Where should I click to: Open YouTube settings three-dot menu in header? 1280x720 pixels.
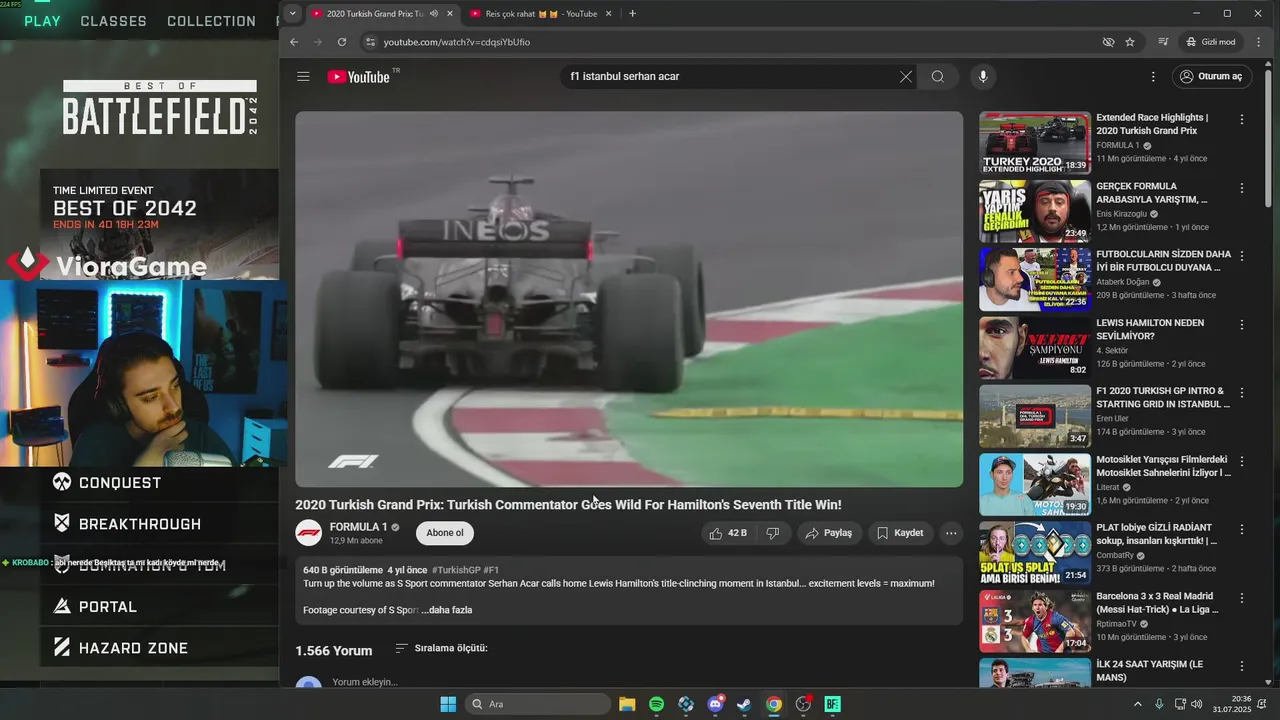tap(1152, 76)
